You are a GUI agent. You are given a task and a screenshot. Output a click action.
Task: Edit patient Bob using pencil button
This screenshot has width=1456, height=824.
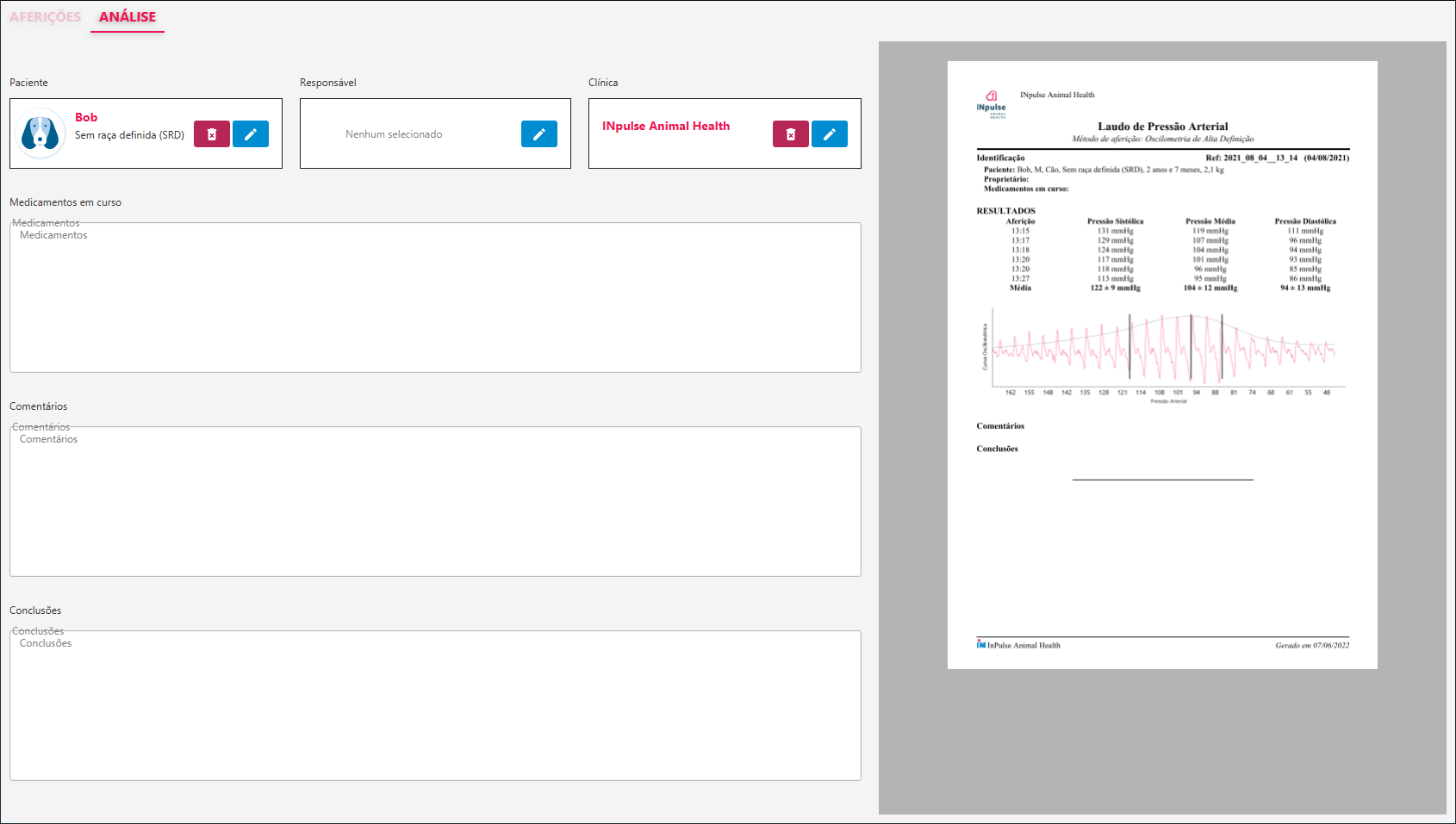(251, 134)
